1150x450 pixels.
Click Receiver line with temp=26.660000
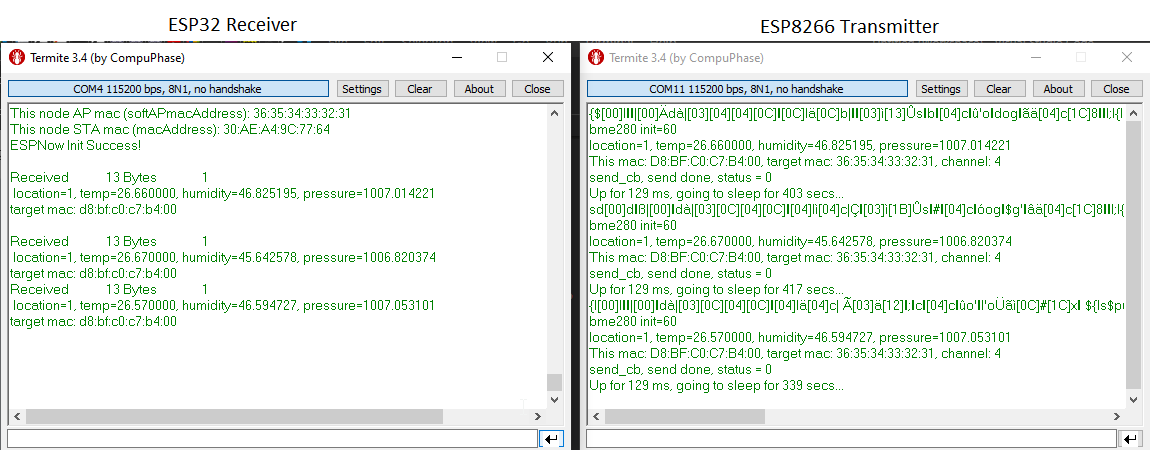224,193
